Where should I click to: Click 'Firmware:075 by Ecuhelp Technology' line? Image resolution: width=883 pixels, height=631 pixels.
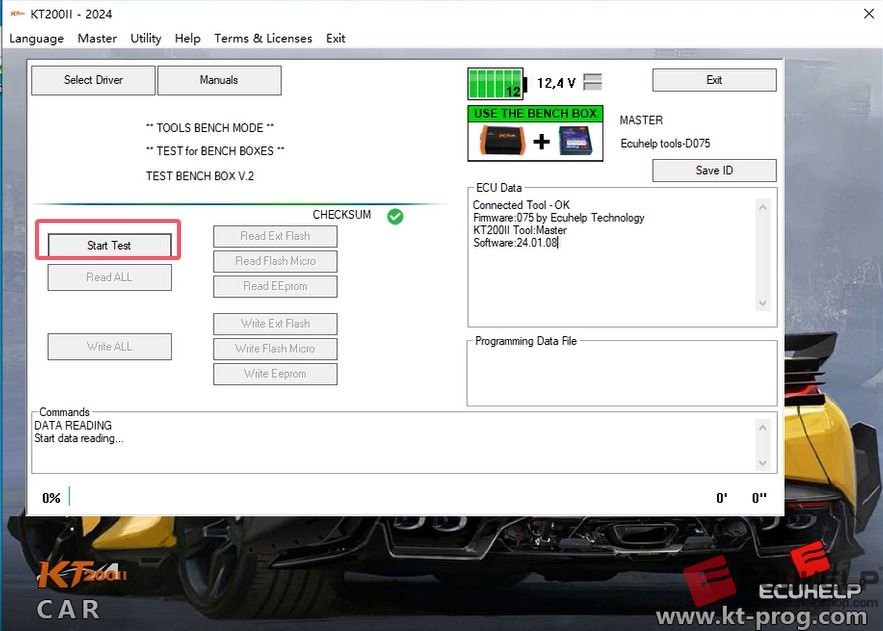tap(558, 218)
